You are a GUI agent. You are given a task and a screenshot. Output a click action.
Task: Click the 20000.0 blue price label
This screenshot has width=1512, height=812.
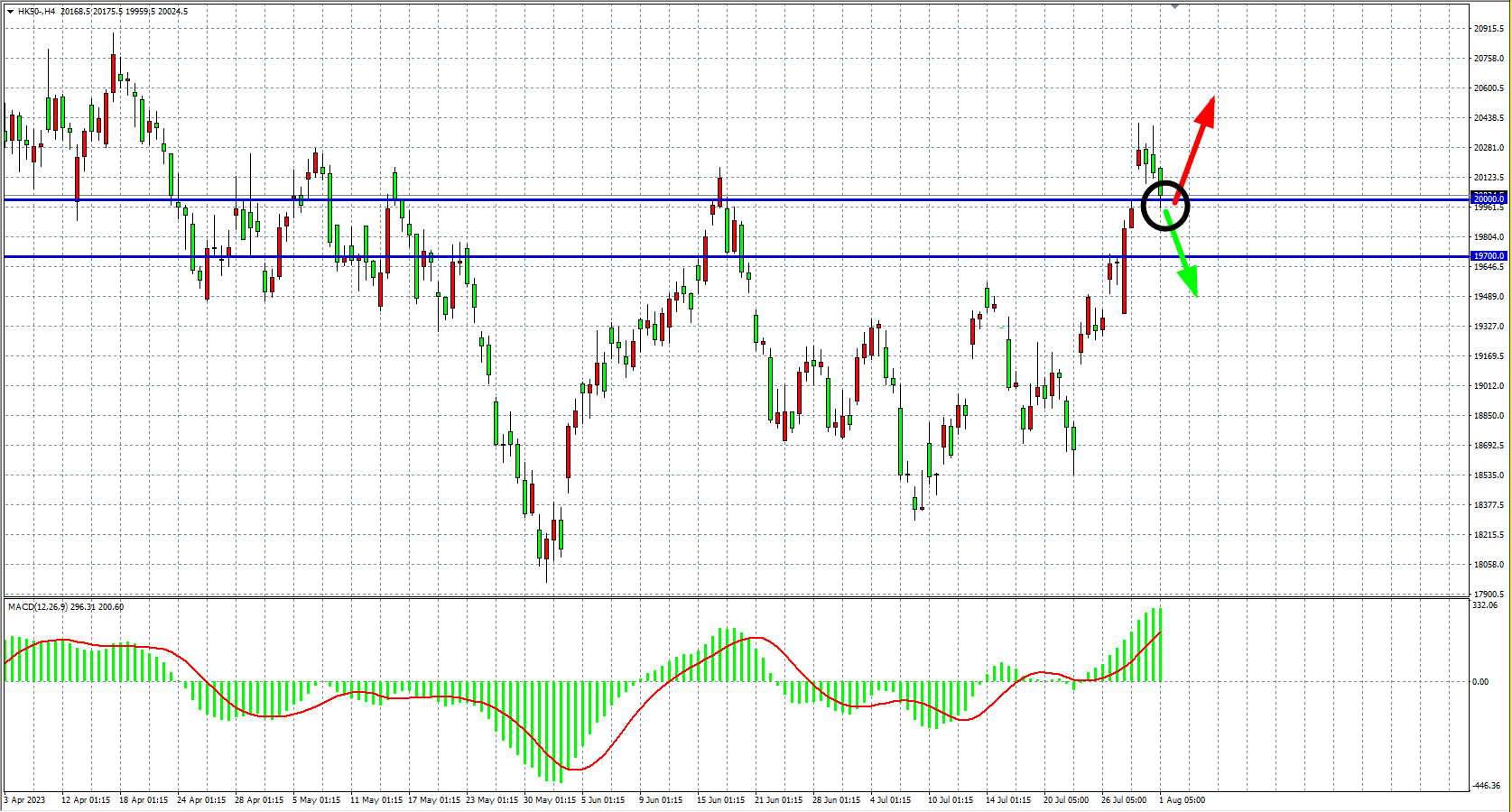(1489, 198)
